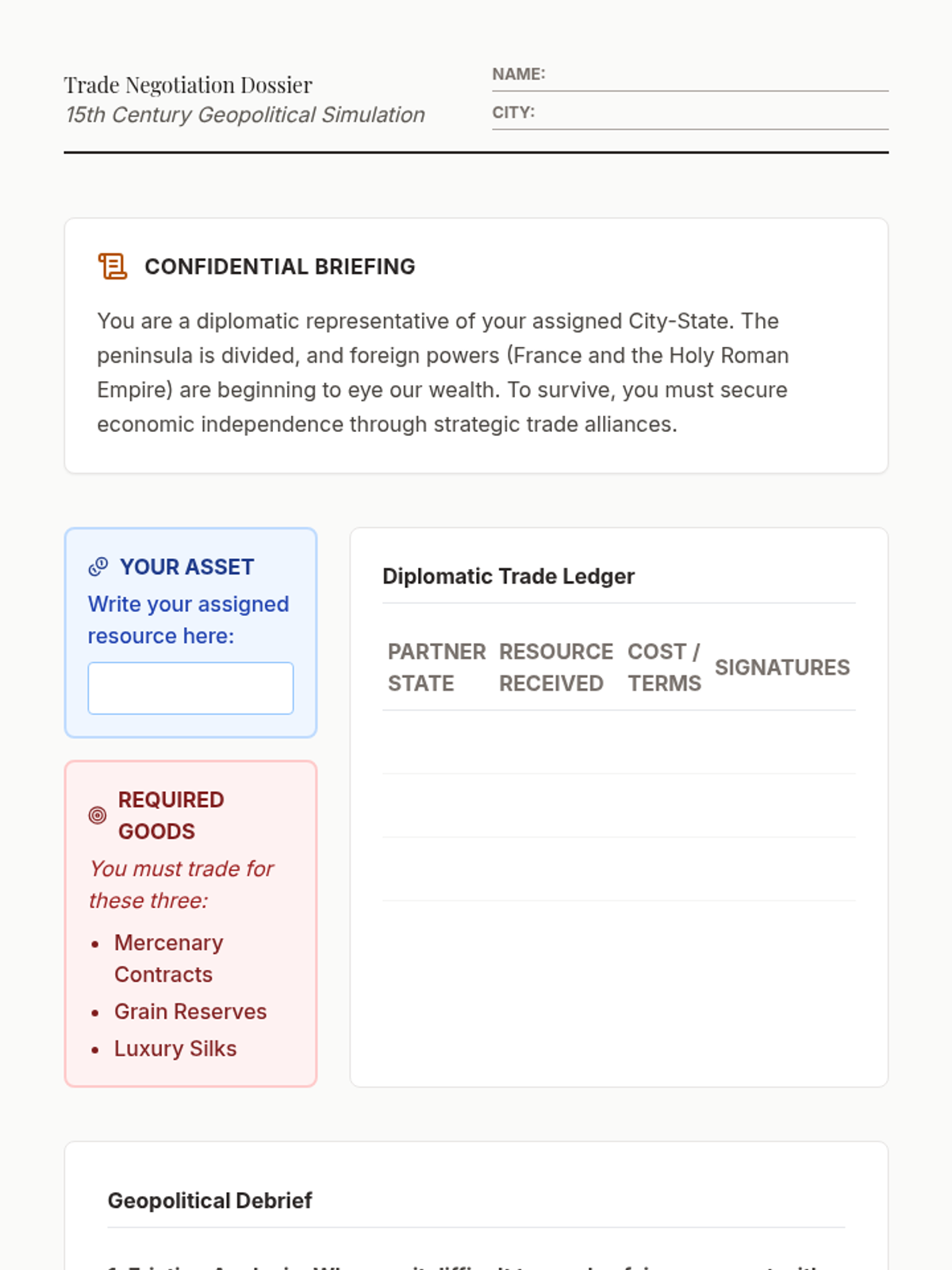
Task: Click the Trade Negotiation Dossier title
Action: pyautogui.click(x=188, y=85)
